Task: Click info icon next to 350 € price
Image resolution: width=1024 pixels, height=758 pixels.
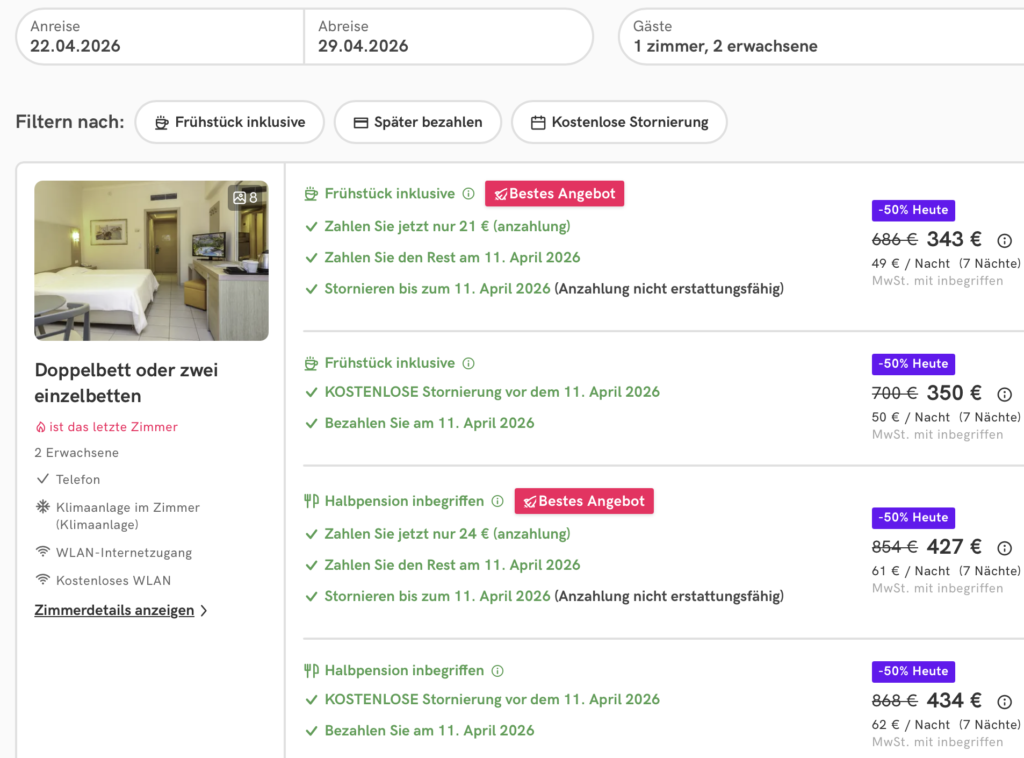Action: pyautogui.click(x=1005, y=394)
